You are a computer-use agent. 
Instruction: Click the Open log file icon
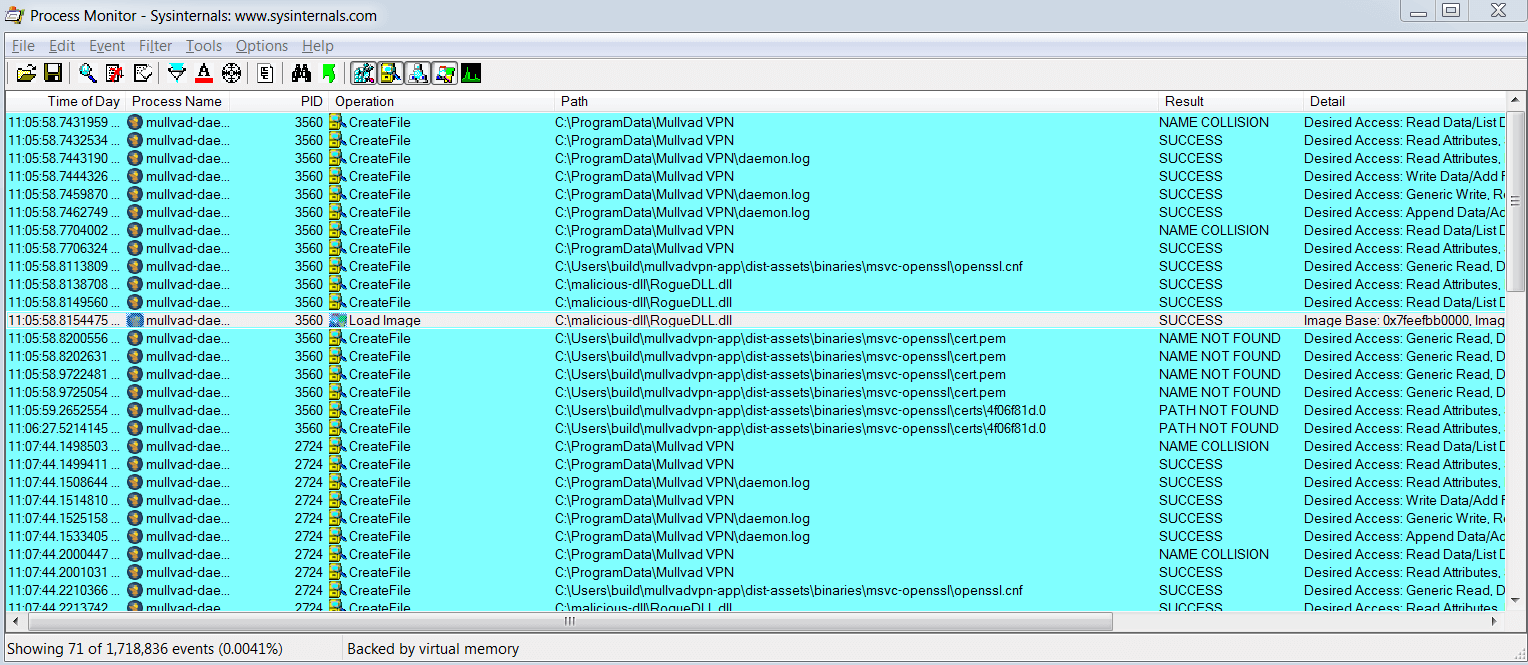click(26, 73)
